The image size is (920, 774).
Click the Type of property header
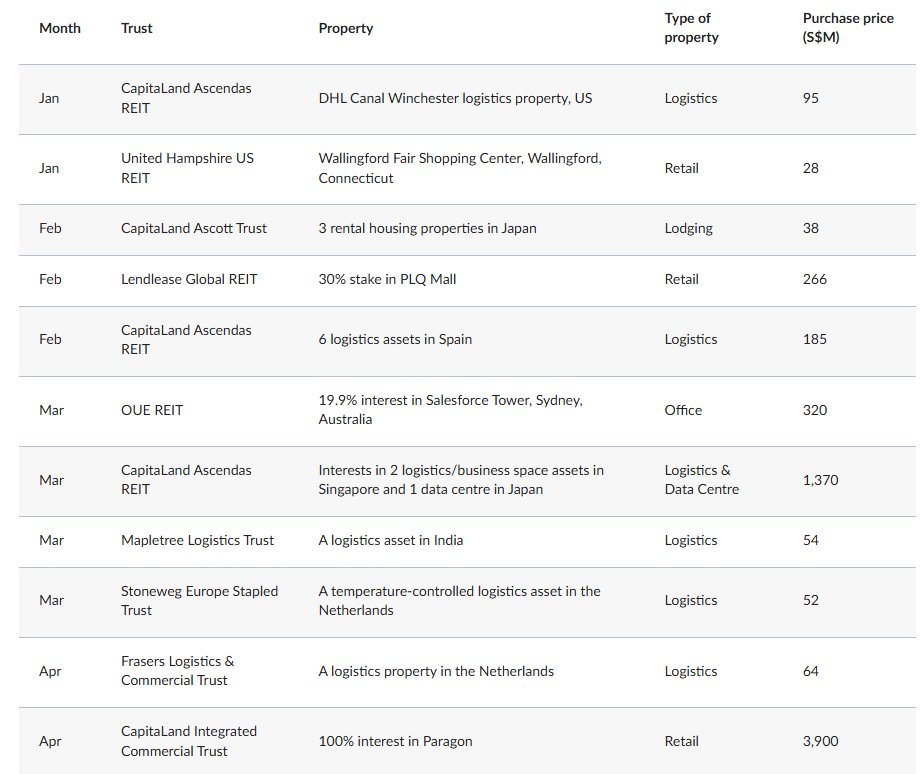[691, 28]
